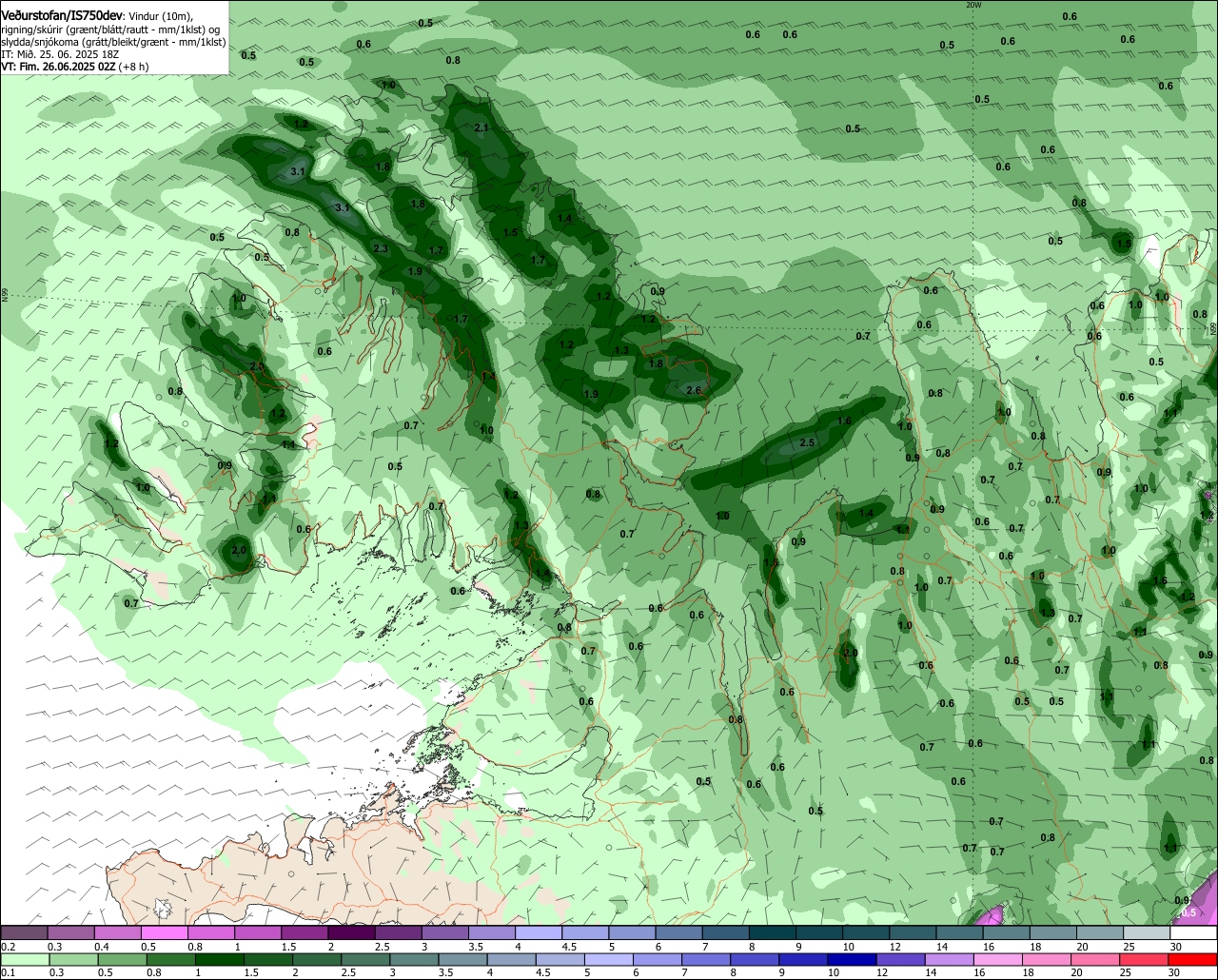
Task: Pick the snow legend swatch starting at 0.2
Action: 25,932
